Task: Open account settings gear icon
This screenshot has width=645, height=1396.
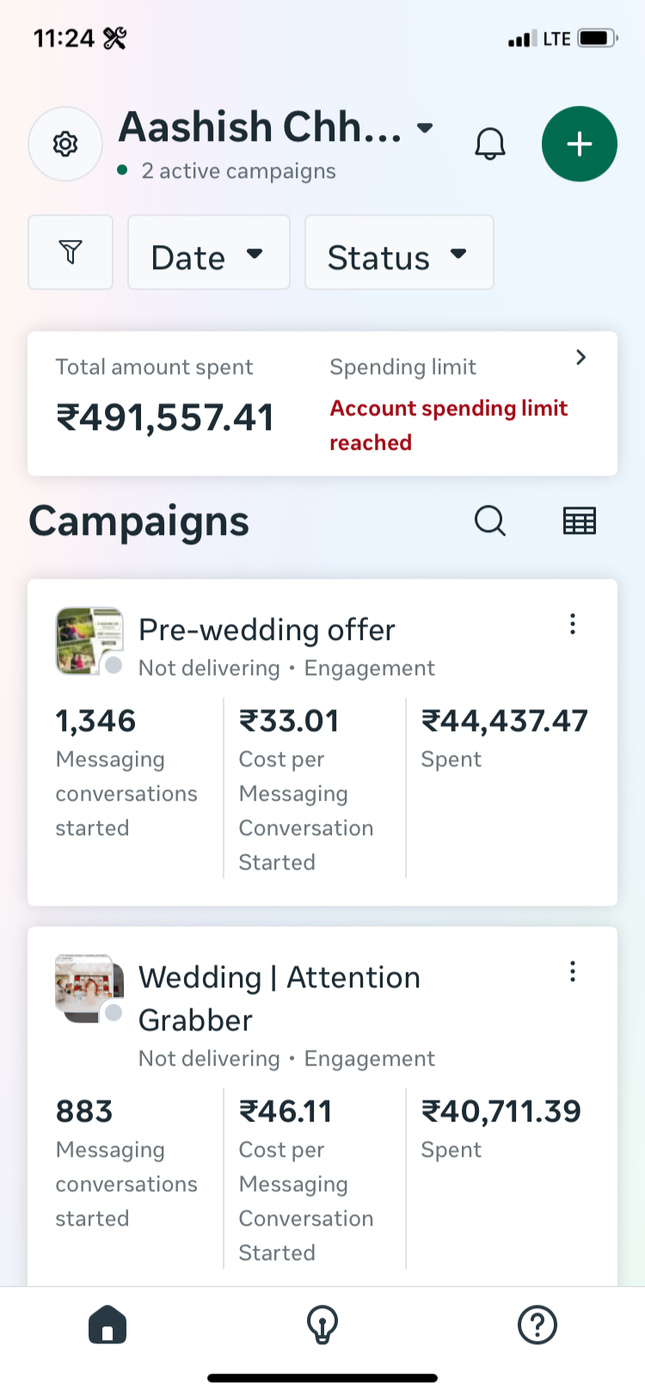Action: 65,144
